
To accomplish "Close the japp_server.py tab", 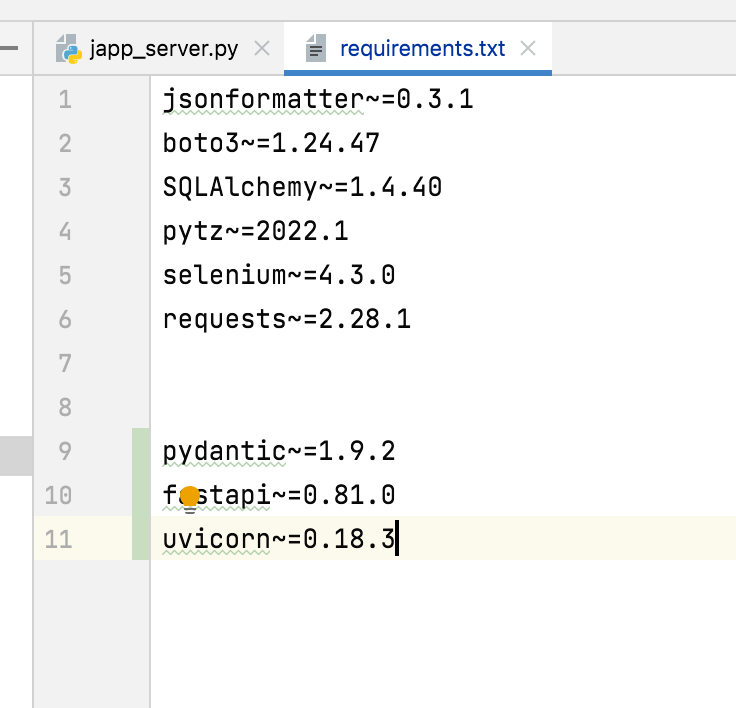I will [x=262, y=48].
